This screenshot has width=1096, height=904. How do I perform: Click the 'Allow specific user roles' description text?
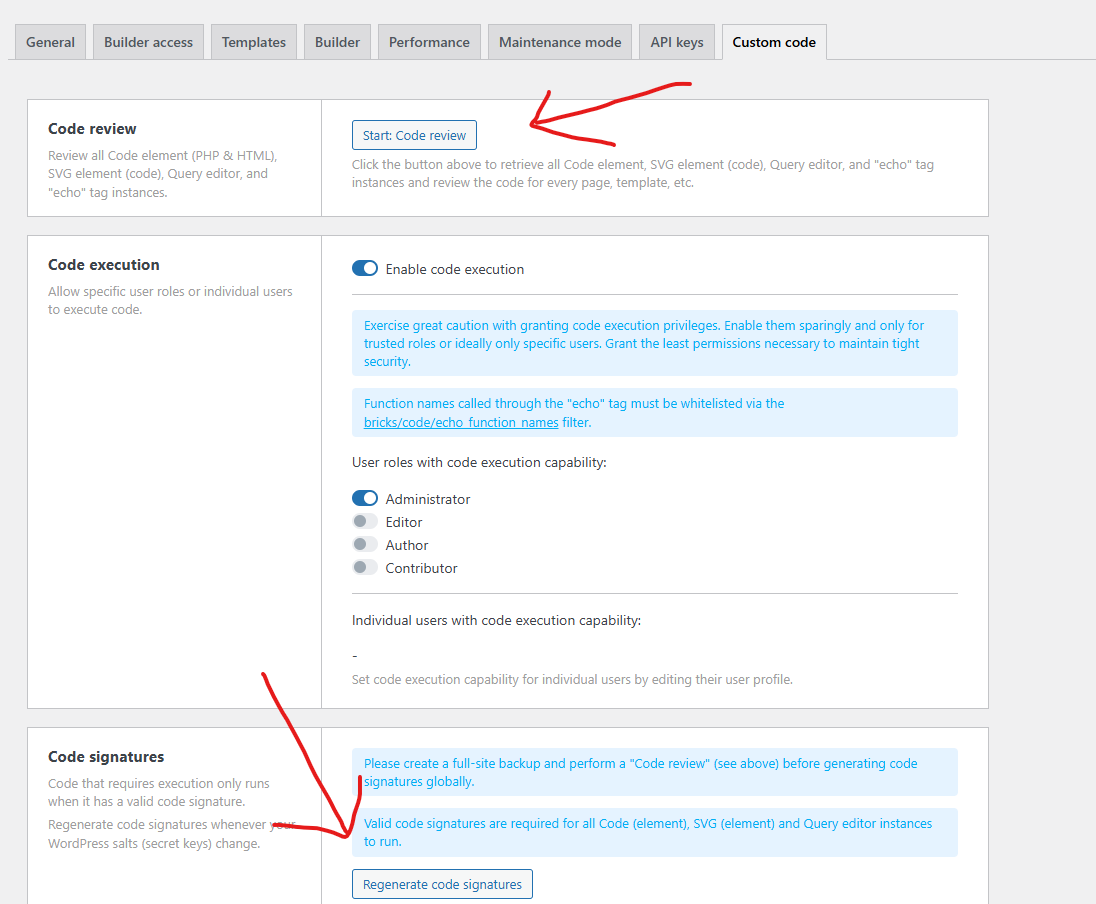(170, 301)
